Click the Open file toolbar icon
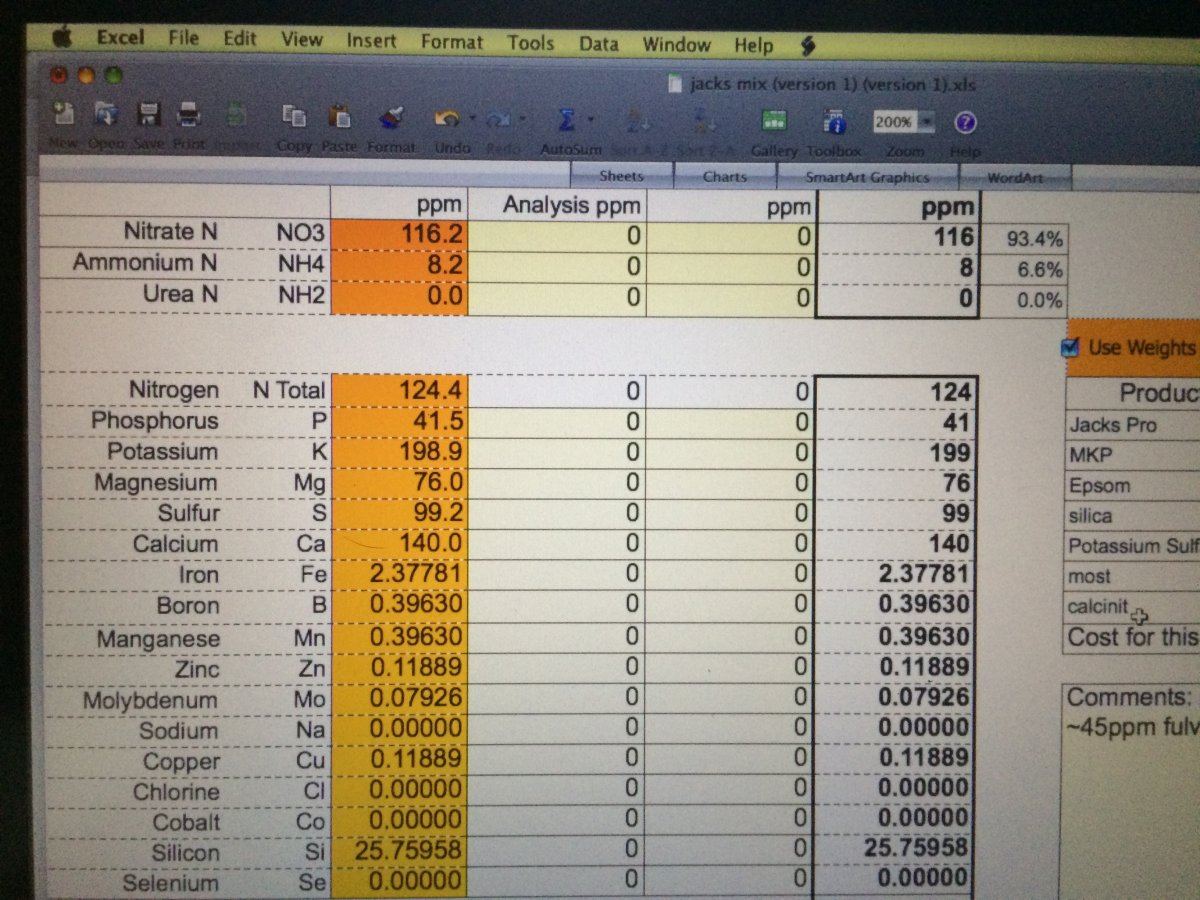This screenshot has width=1200, height=900. click(106, 116)
